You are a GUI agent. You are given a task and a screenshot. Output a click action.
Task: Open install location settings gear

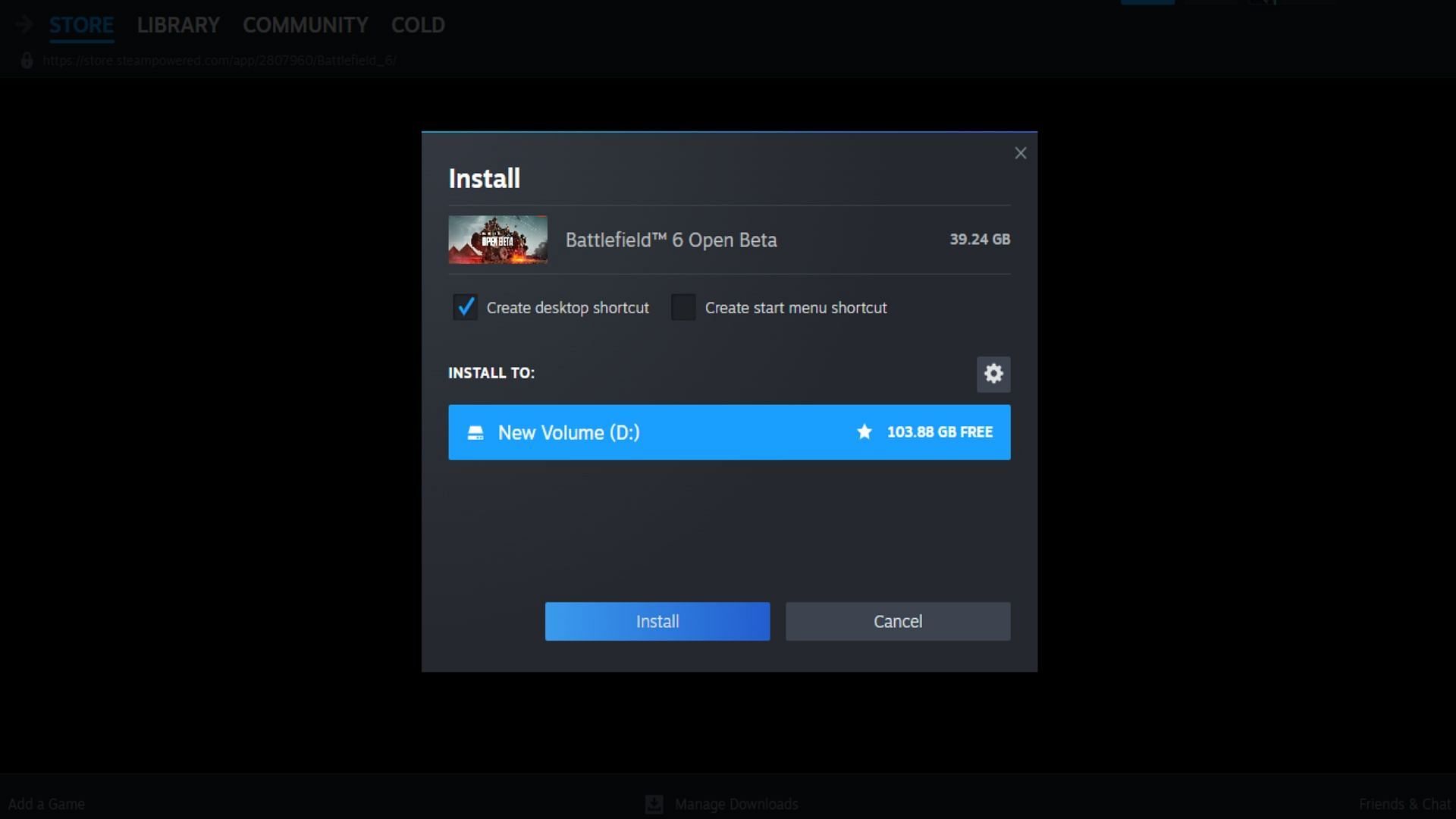(993, 374)
